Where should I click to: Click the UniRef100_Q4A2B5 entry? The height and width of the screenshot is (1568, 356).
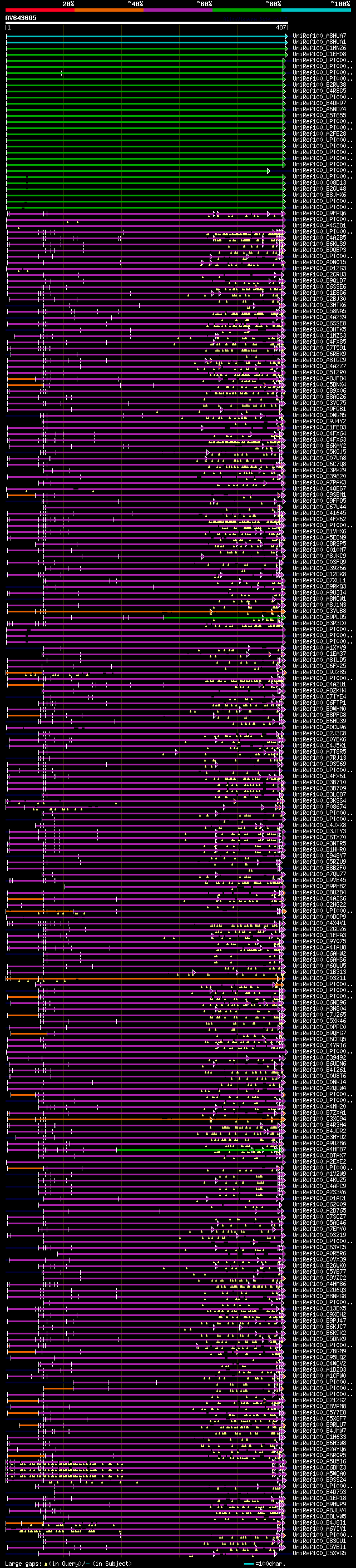(x=319, y=238)
